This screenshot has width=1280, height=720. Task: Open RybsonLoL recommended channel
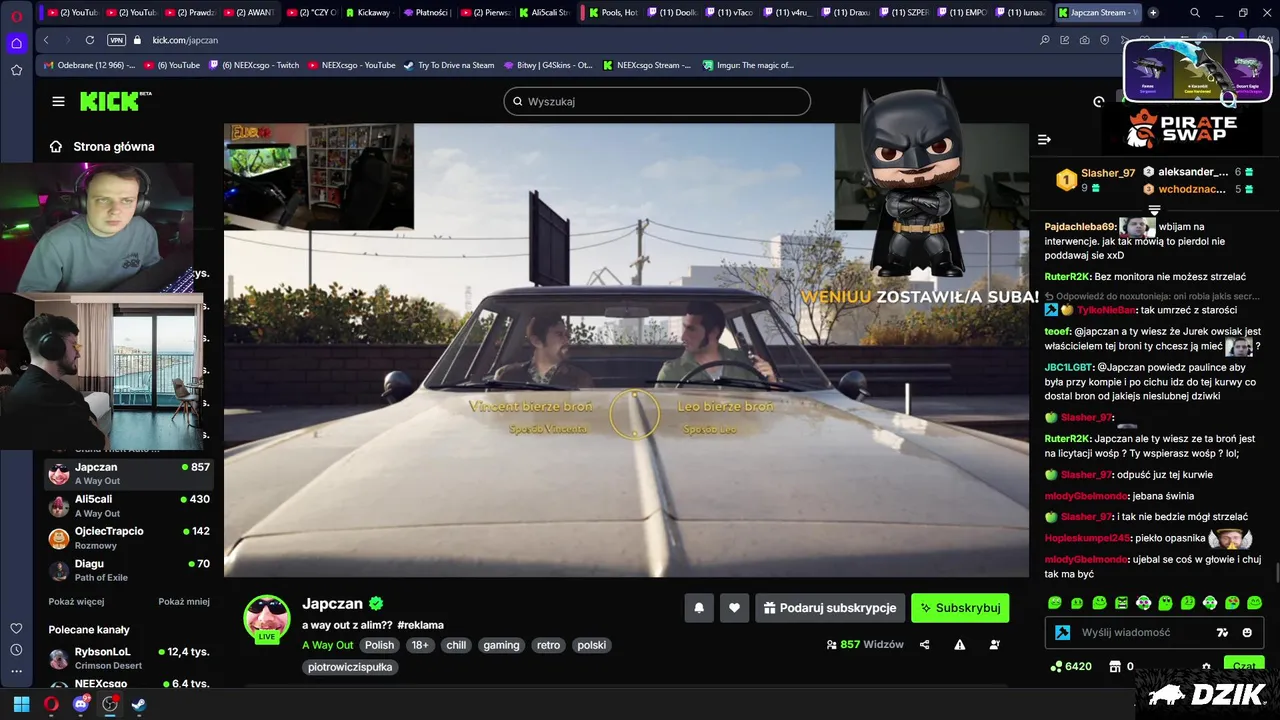(x=130, y=657)
